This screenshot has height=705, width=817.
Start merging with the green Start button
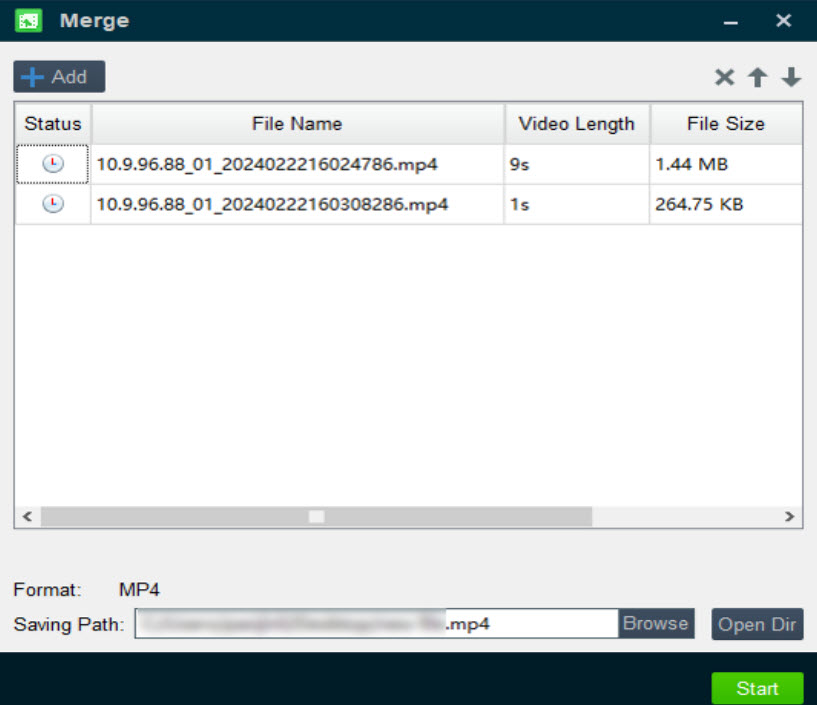[x=757, y=689]
